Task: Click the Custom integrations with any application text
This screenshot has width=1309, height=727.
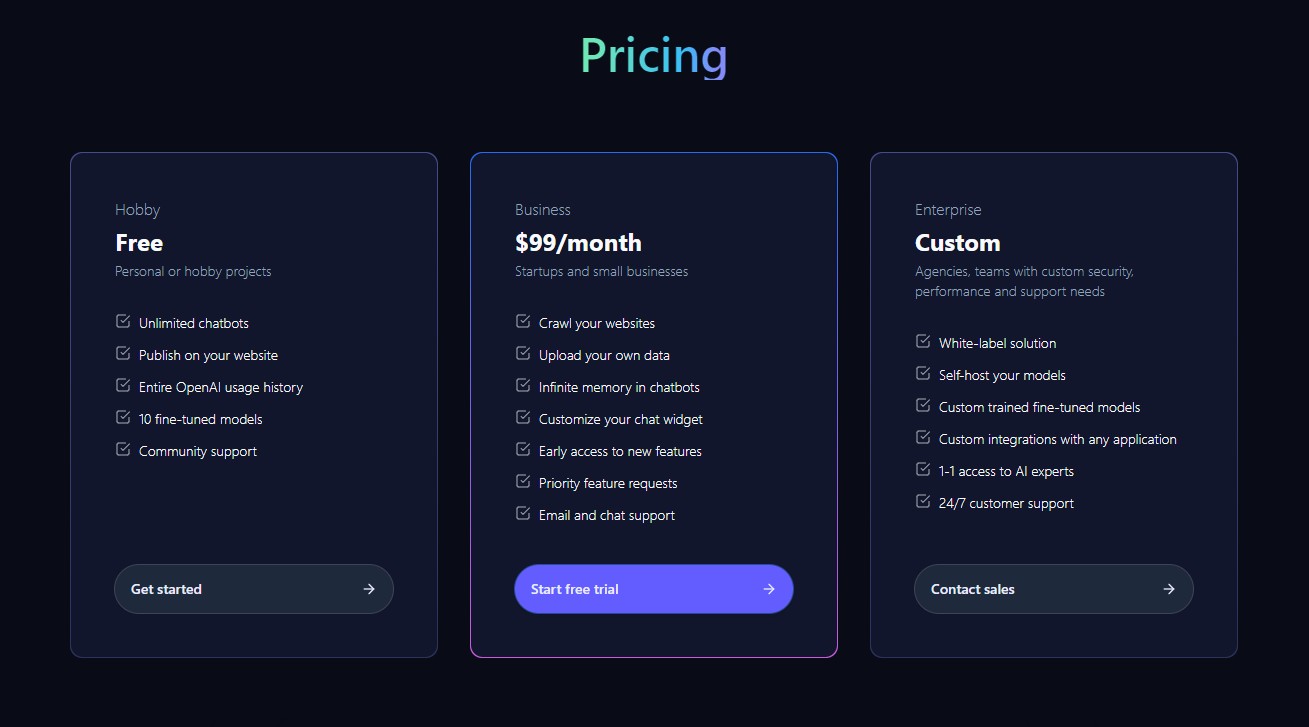Action: pyautogui.click(x=1057, y=439)
